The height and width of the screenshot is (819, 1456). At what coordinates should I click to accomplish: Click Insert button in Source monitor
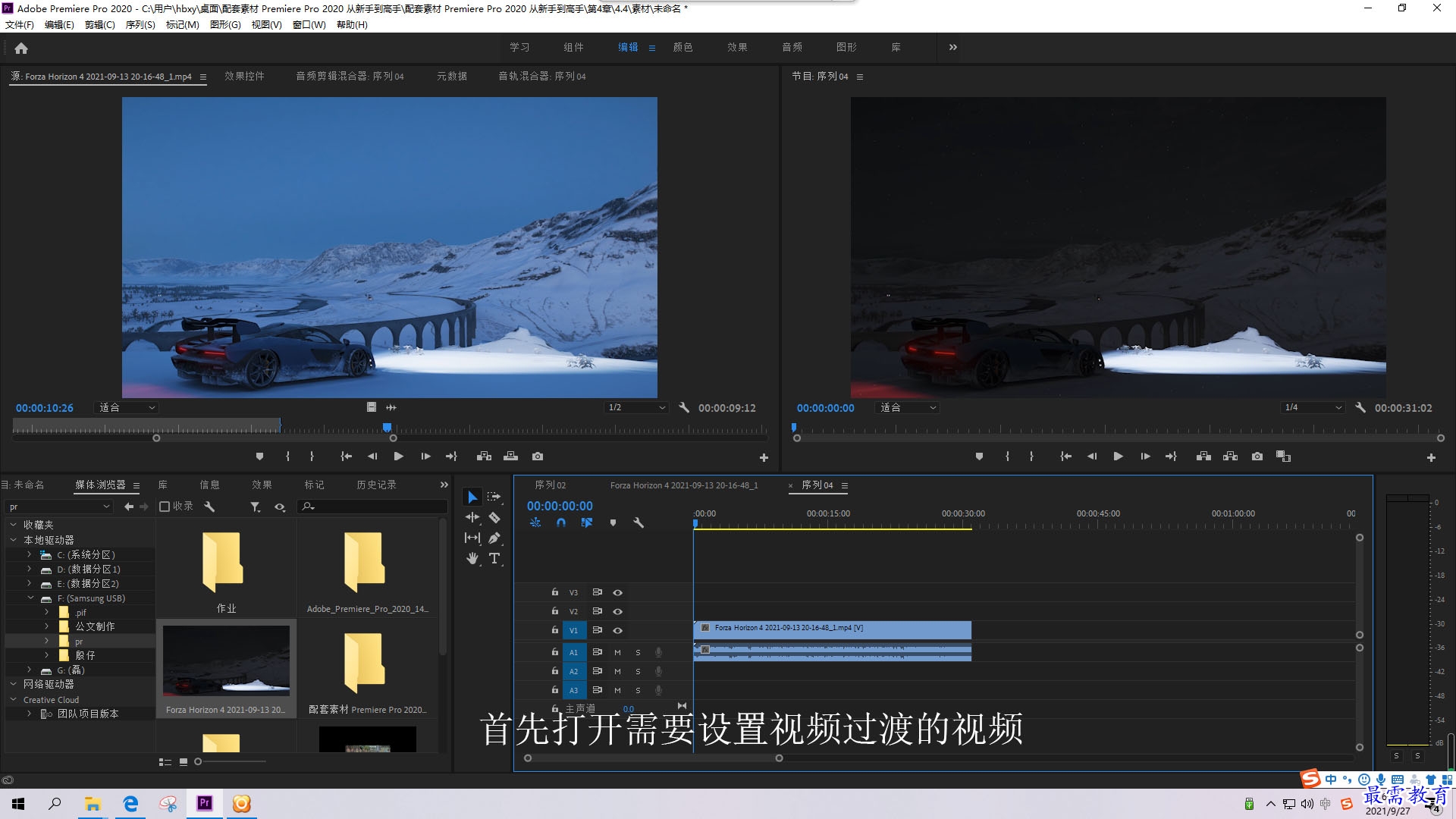(484, 457)
